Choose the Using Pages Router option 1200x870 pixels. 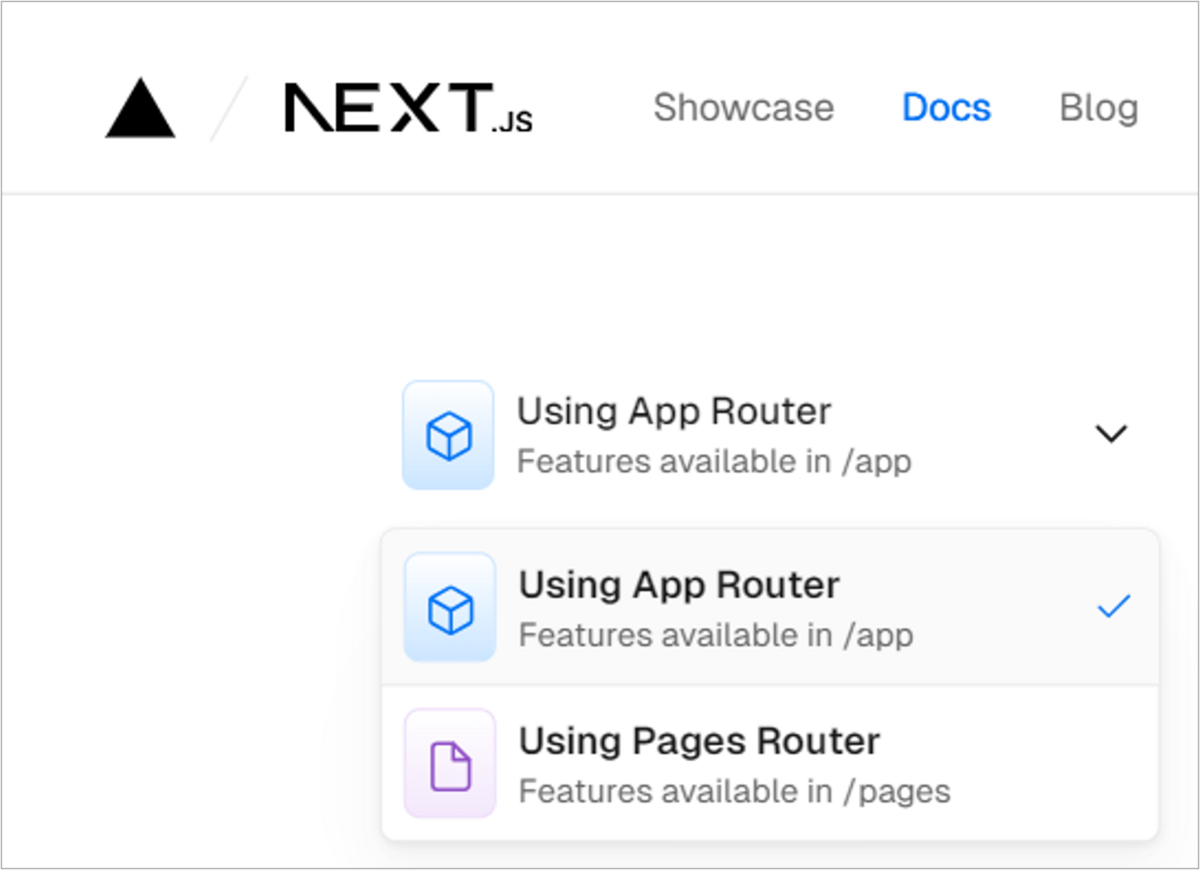[x=770, y=764]
